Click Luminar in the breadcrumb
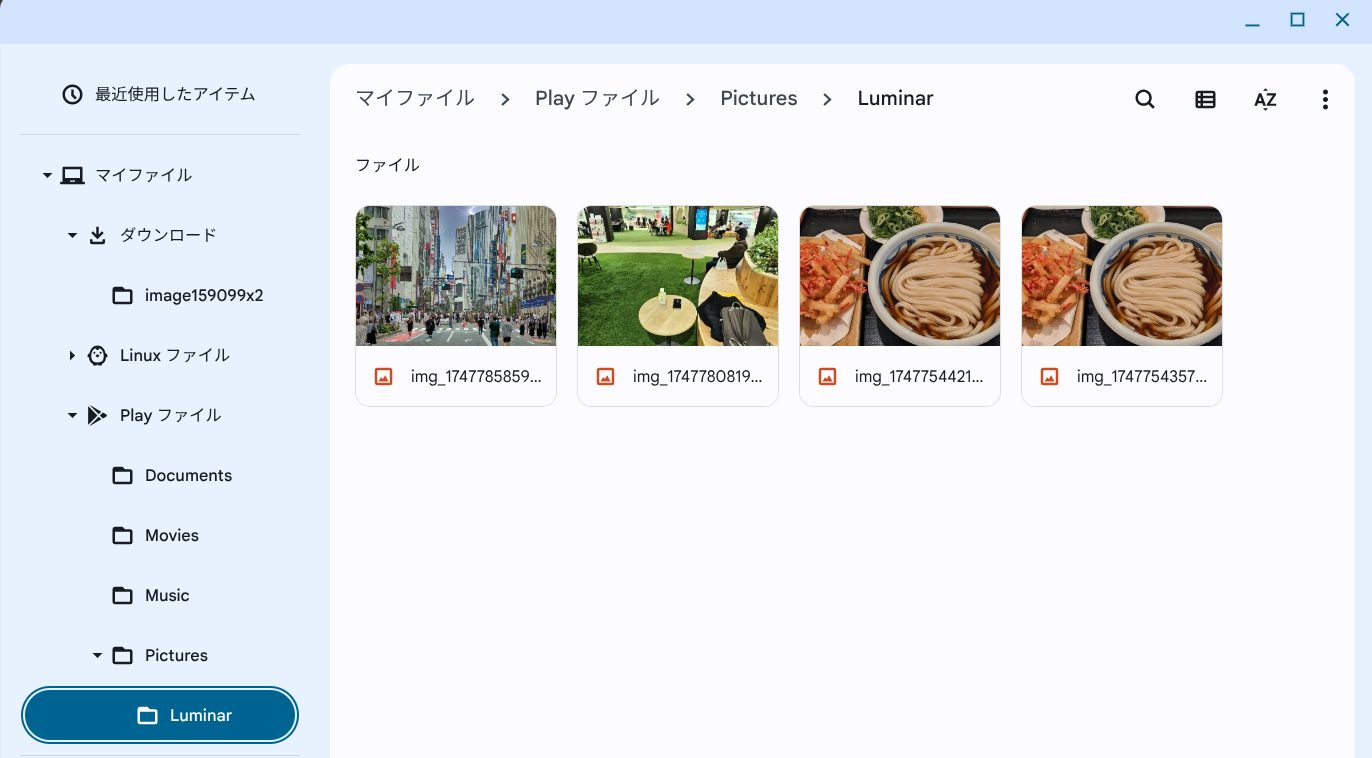The width and height of the screenshot is (1372, 758). point(895,98)
